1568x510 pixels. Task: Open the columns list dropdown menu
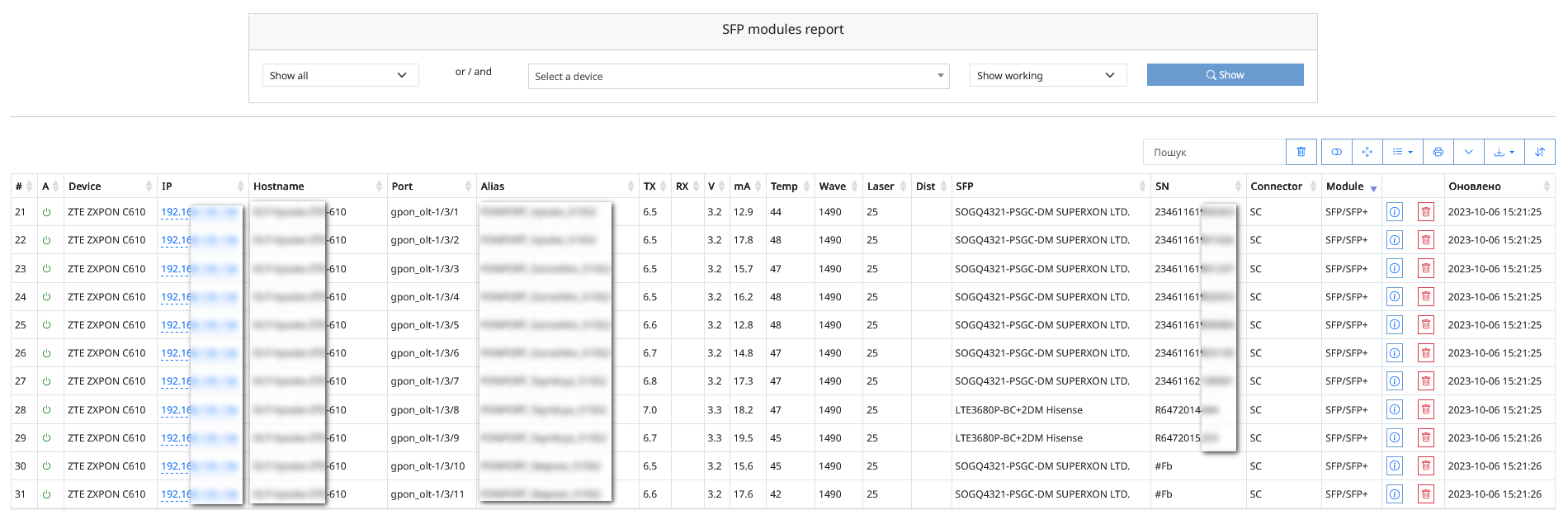[x=1403, y=152]
